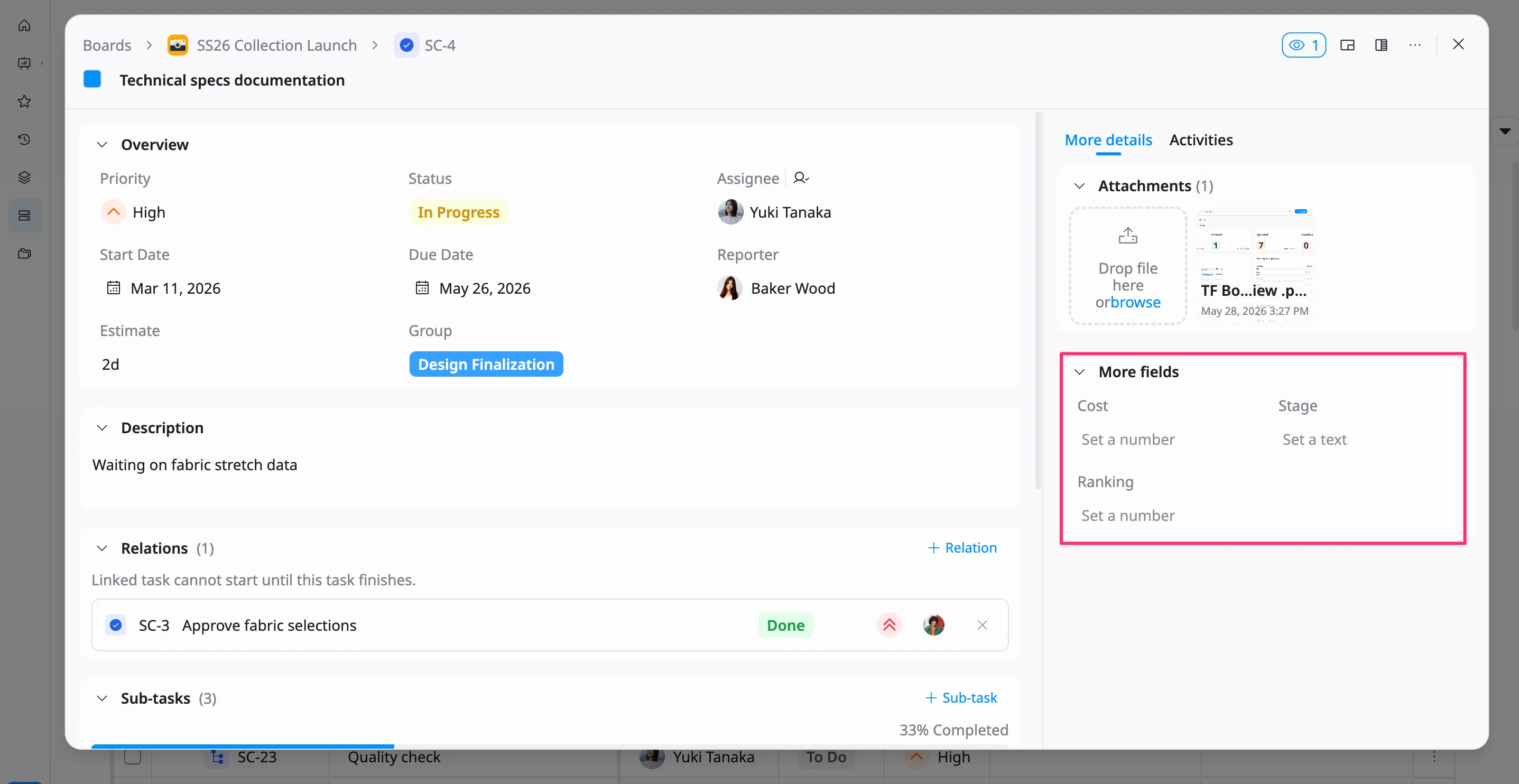Switch to the Activities tab

click(1201, 139)
